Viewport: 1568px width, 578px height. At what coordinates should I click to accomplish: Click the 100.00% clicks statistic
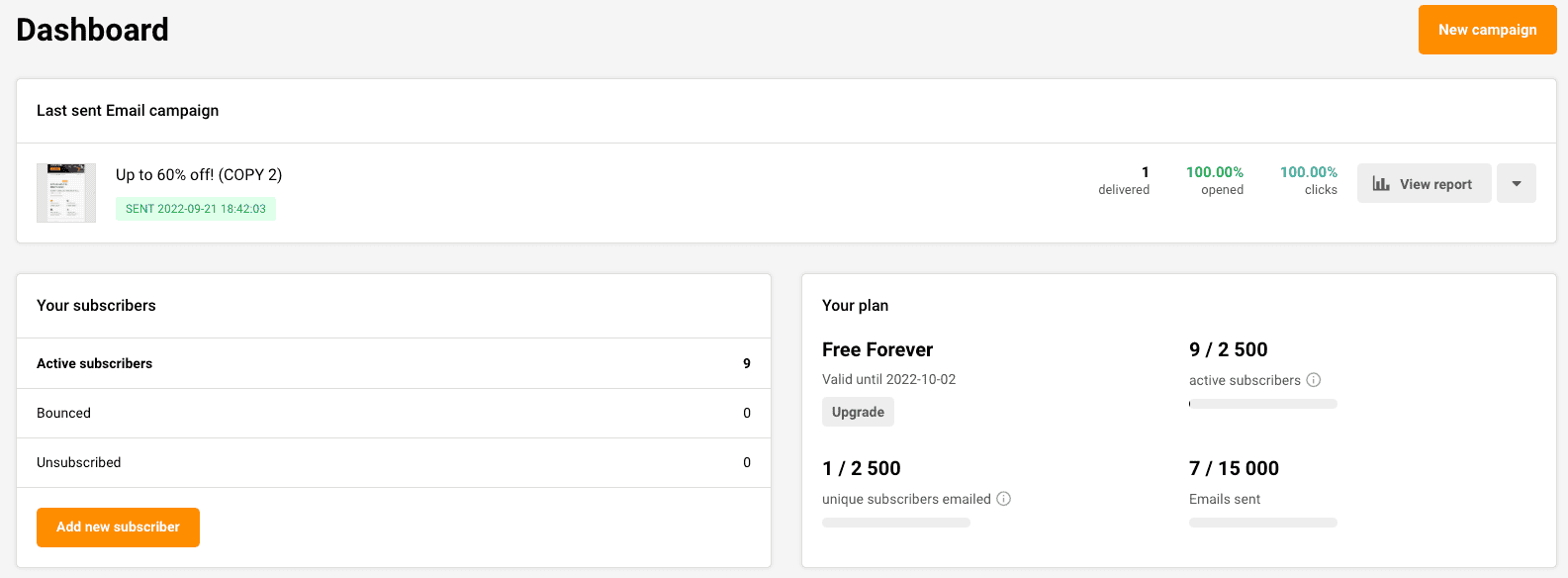(1308, 180)
